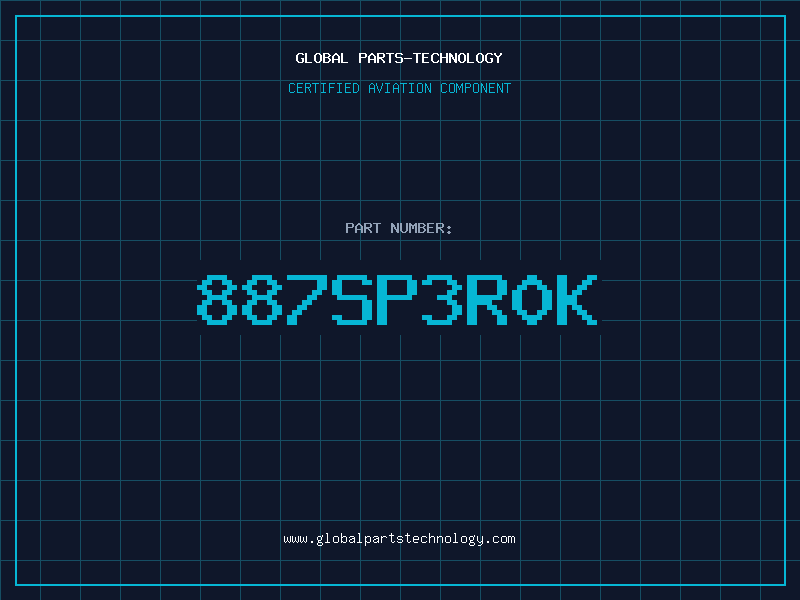Image resolution: width=800 pixels, height=600 pixels.
Task: Select 'CERTIFIED AVIATION COMPONENT' subtitle text
Action: pyautogui.click(x=399, y=88)
